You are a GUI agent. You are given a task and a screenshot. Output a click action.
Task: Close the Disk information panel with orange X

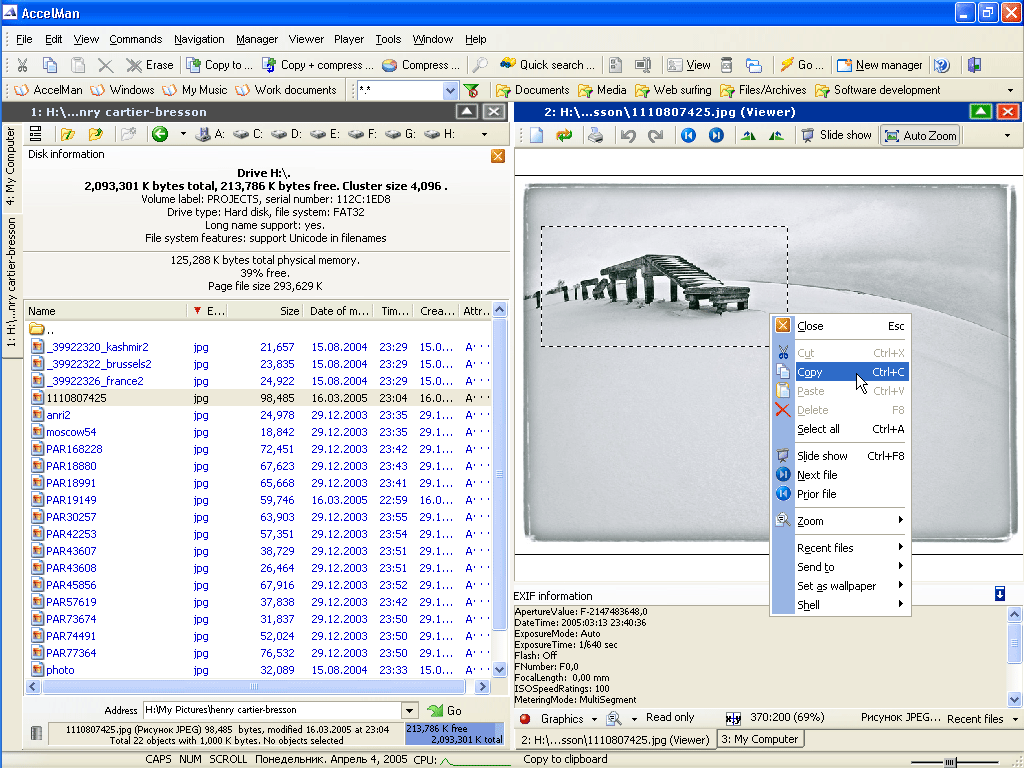click(498, 156)
